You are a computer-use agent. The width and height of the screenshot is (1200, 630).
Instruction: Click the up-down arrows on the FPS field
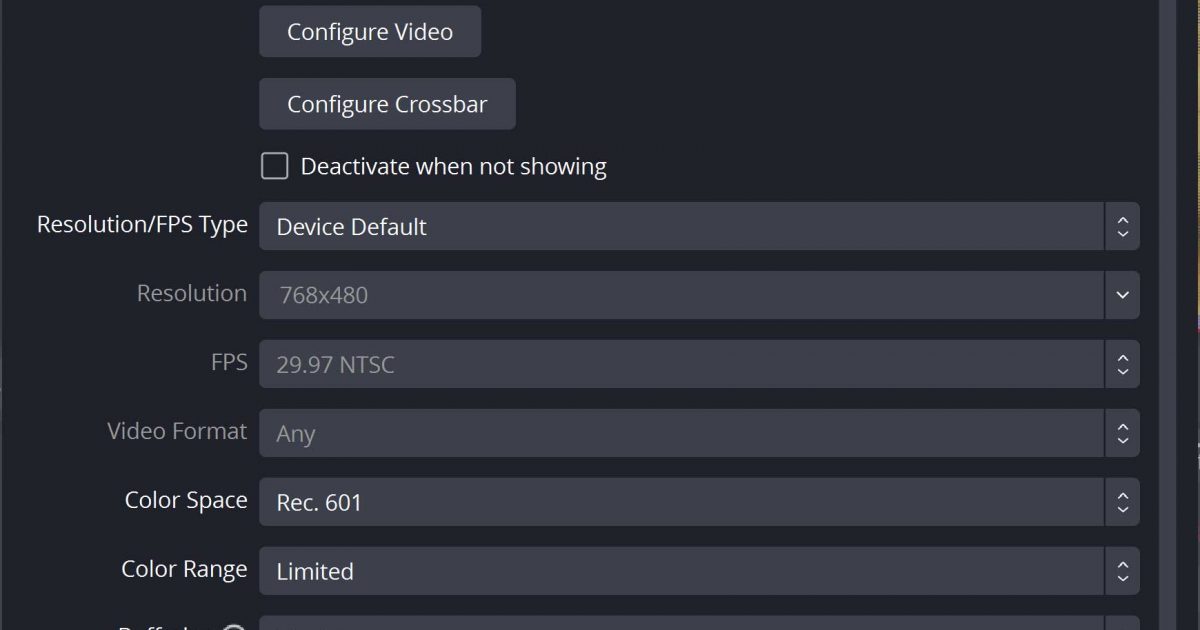click(1122, 364)
